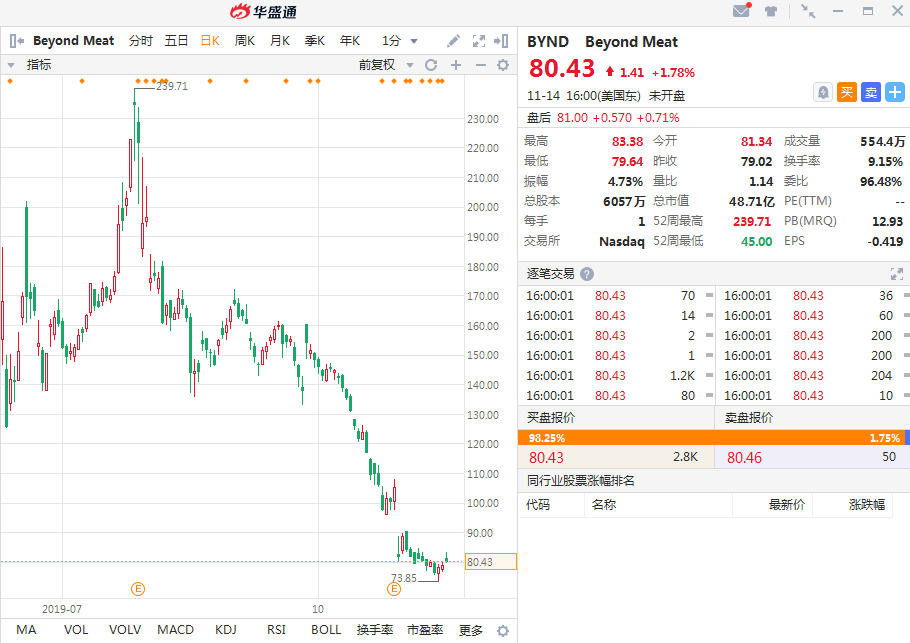Image resolution: width=910 pixels, height=643 pixels.
Task: Select the 周K weekly candlestick tab
Action: [x=244, y=41]
